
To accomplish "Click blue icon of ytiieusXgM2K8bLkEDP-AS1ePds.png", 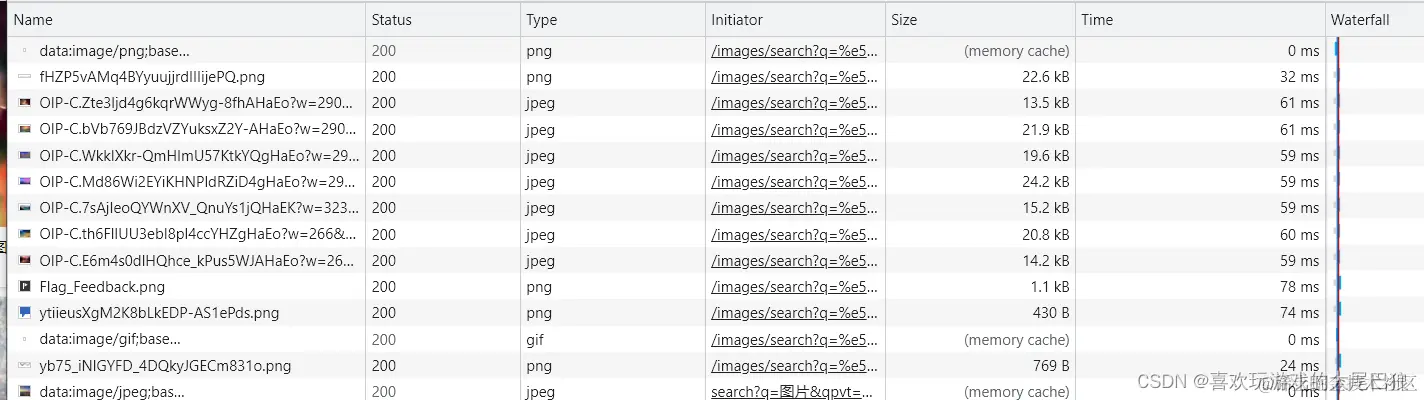I will click(25, 313).
